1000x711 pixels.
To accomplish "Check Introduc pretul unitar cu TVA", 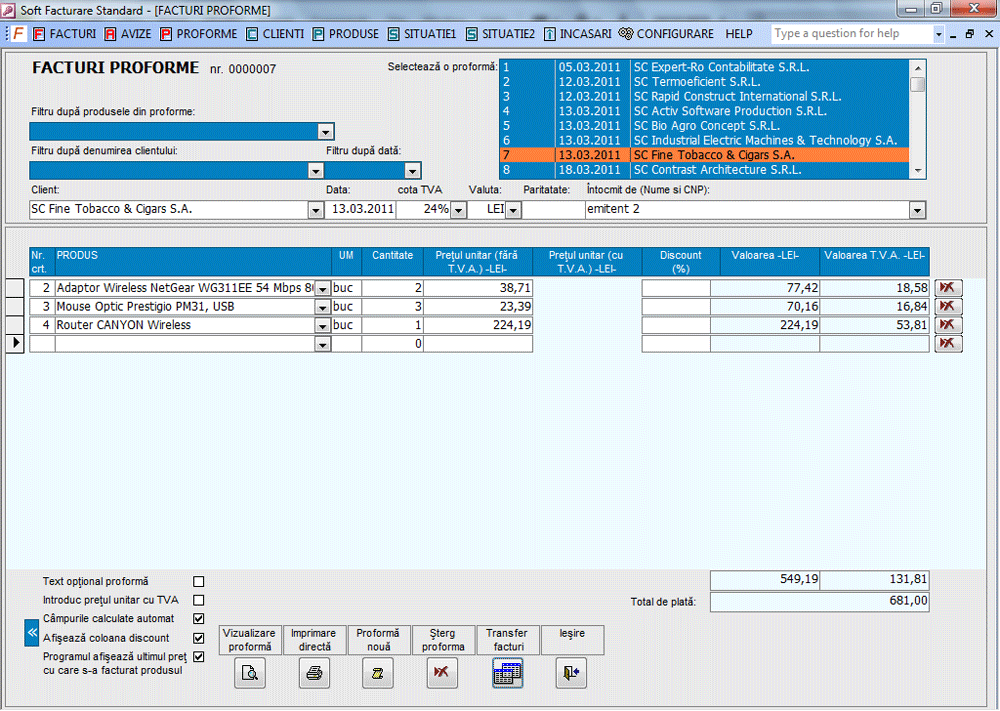I will [199, 601].
